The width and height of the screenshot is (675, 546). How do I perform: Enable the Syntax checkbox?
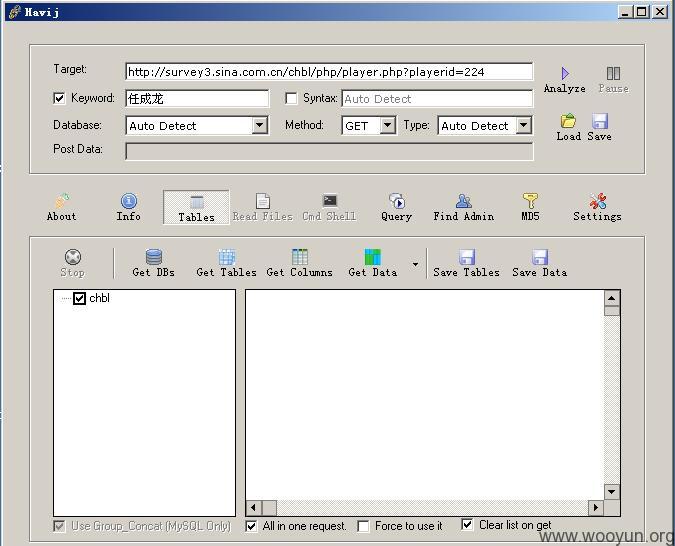click(291, 98)
